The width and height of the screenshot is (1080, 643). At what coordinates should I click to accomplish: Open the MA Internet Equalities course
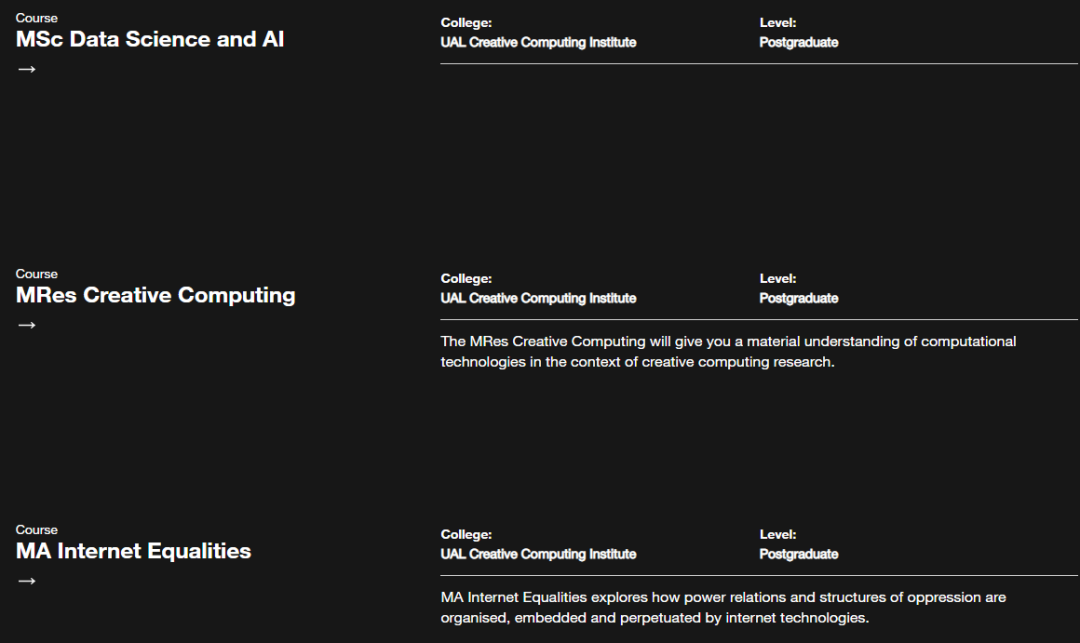(134, 551)
